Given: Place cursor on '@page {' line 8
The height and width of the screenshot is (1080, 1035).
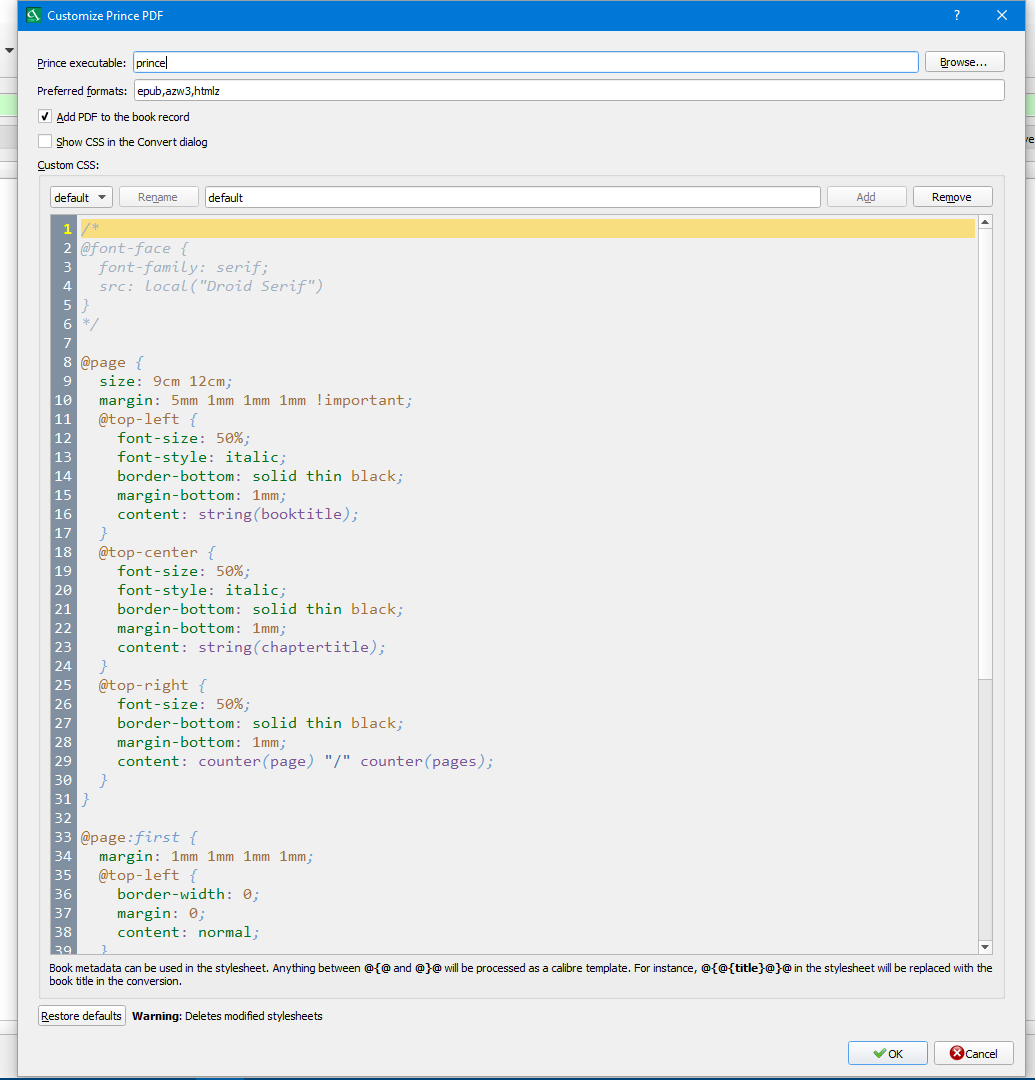Looking at the screenshot, I should point(112,362).
